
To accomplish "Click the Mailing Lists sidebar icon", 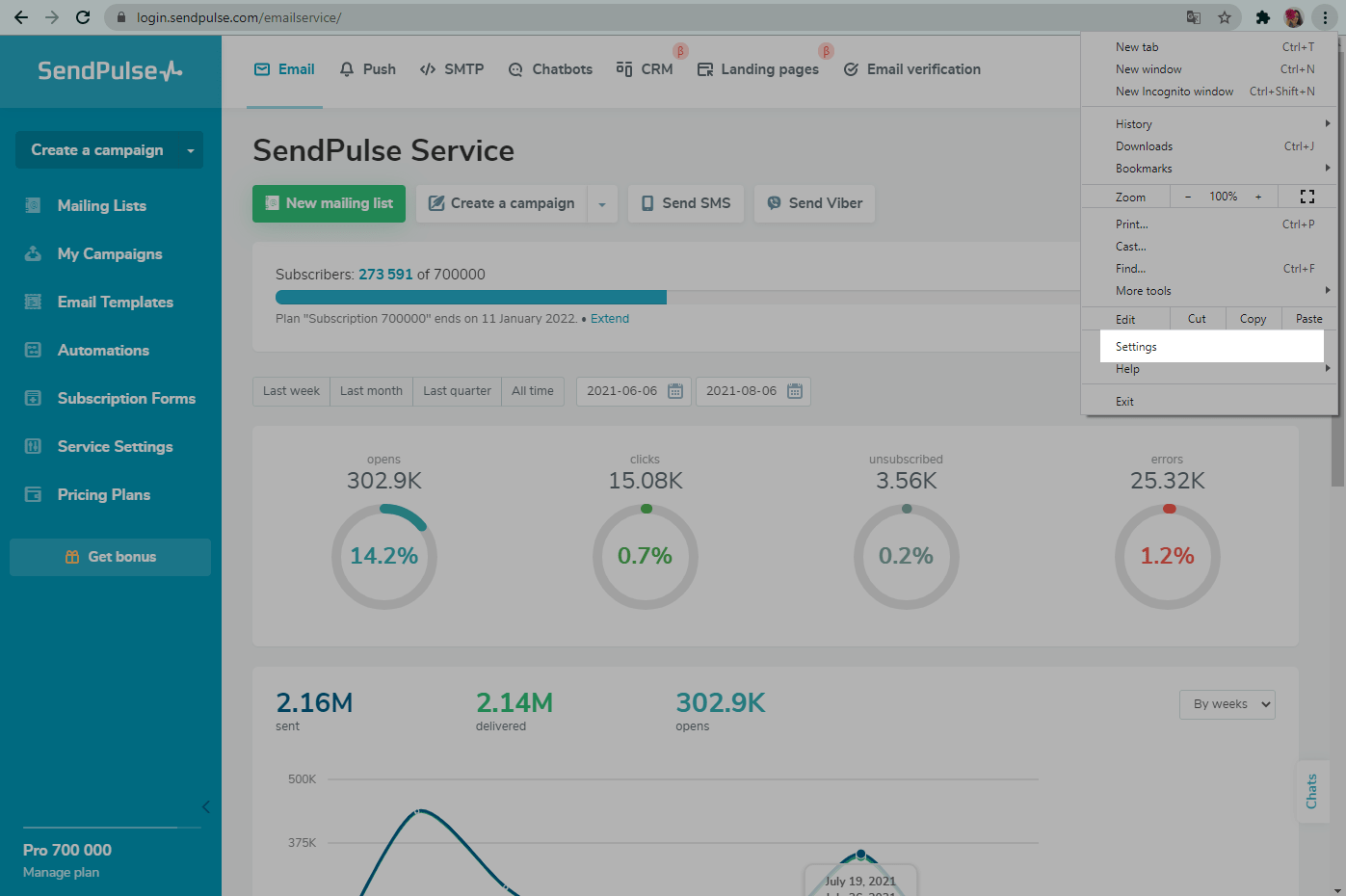I will pyautogui.click(x=33, y=205).
